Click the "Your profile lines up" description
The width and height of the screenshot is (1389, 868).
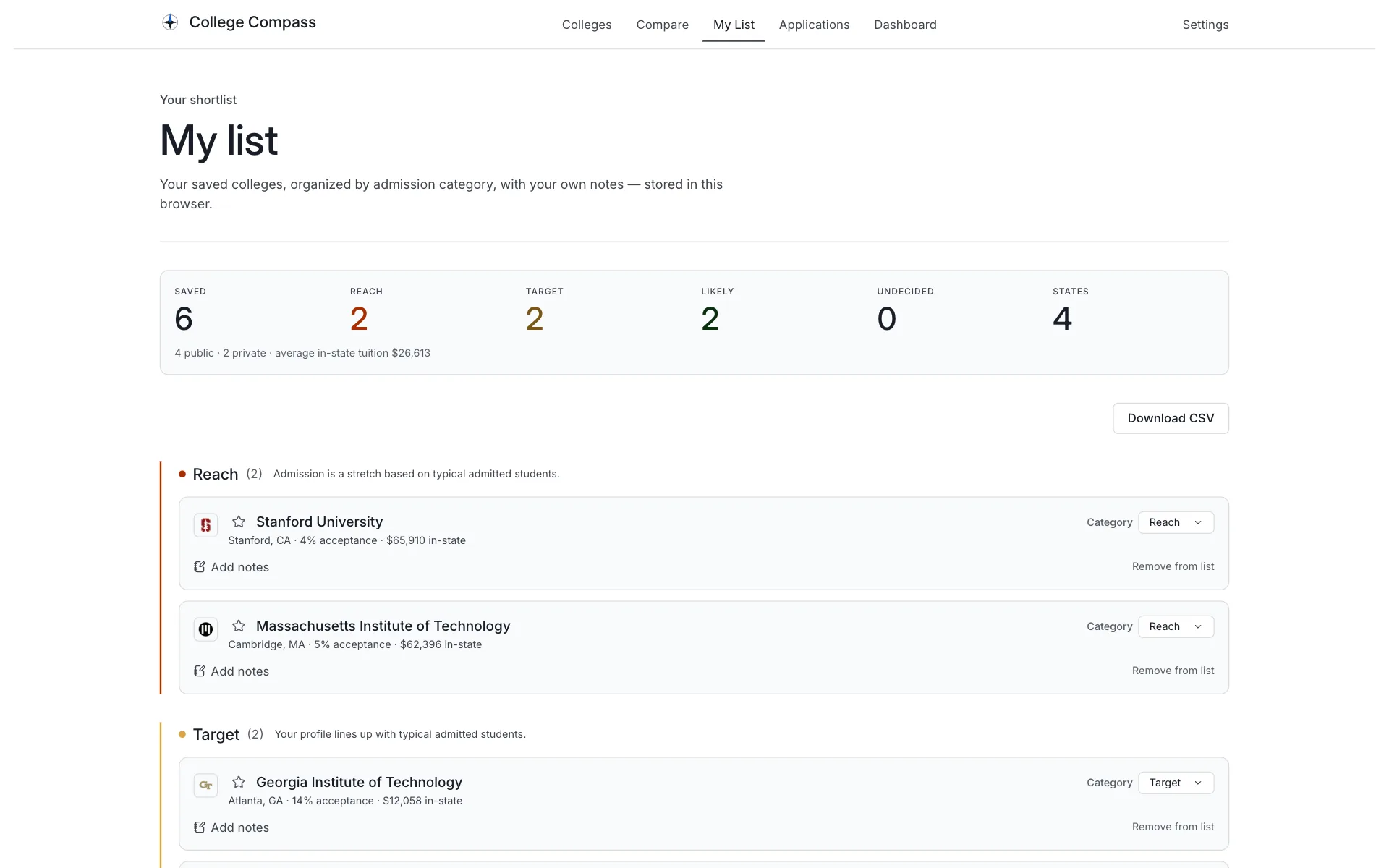click(400, 734)
